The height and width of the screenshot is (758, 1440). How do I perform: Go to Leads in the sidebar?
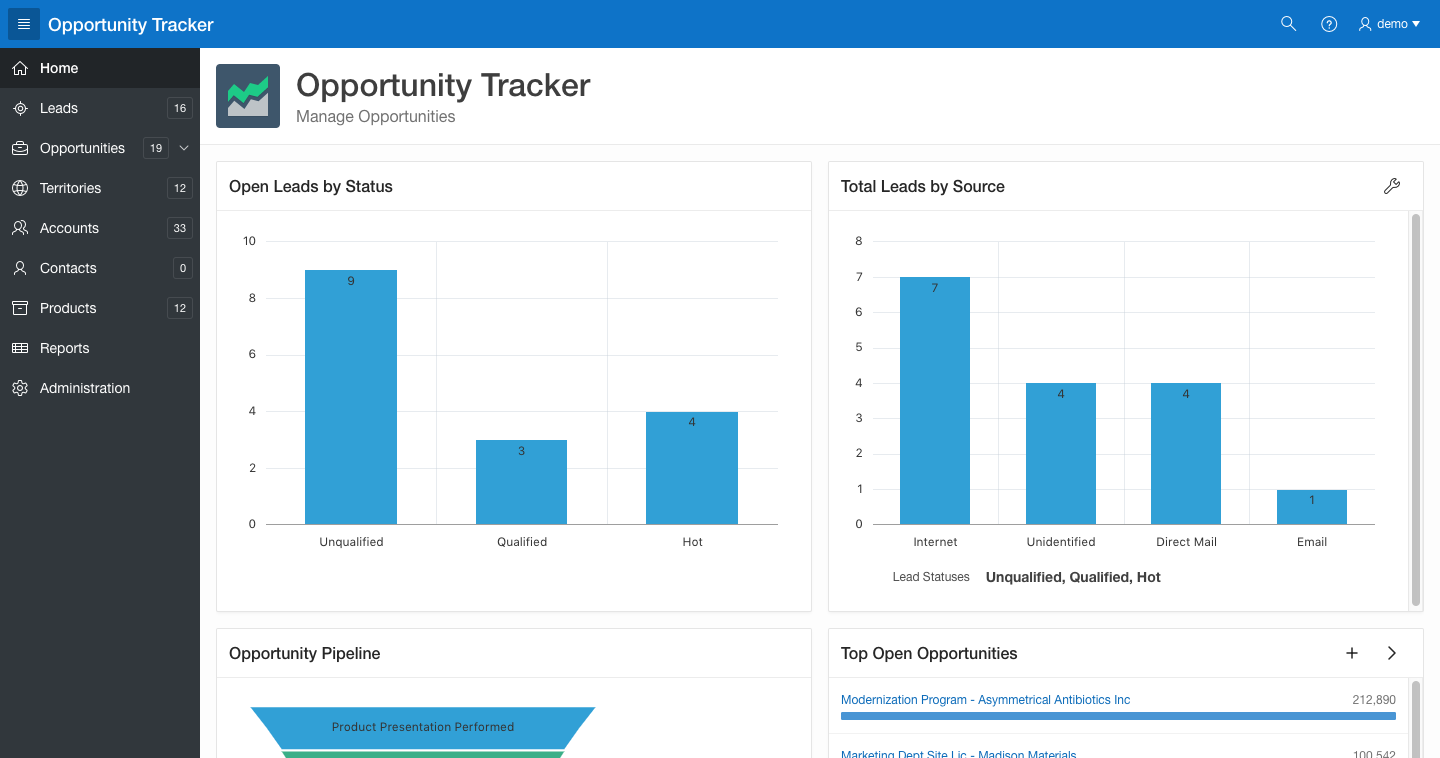coord(59,108)
